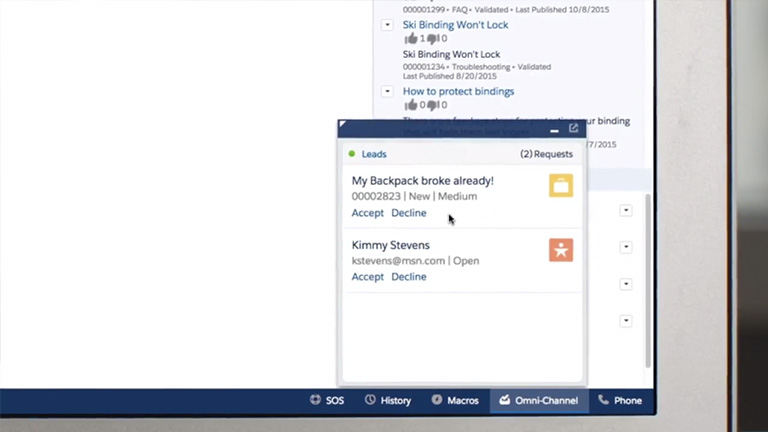
Task: Open fourth dropdown arrow right of widget
Action: pos(626,321)
